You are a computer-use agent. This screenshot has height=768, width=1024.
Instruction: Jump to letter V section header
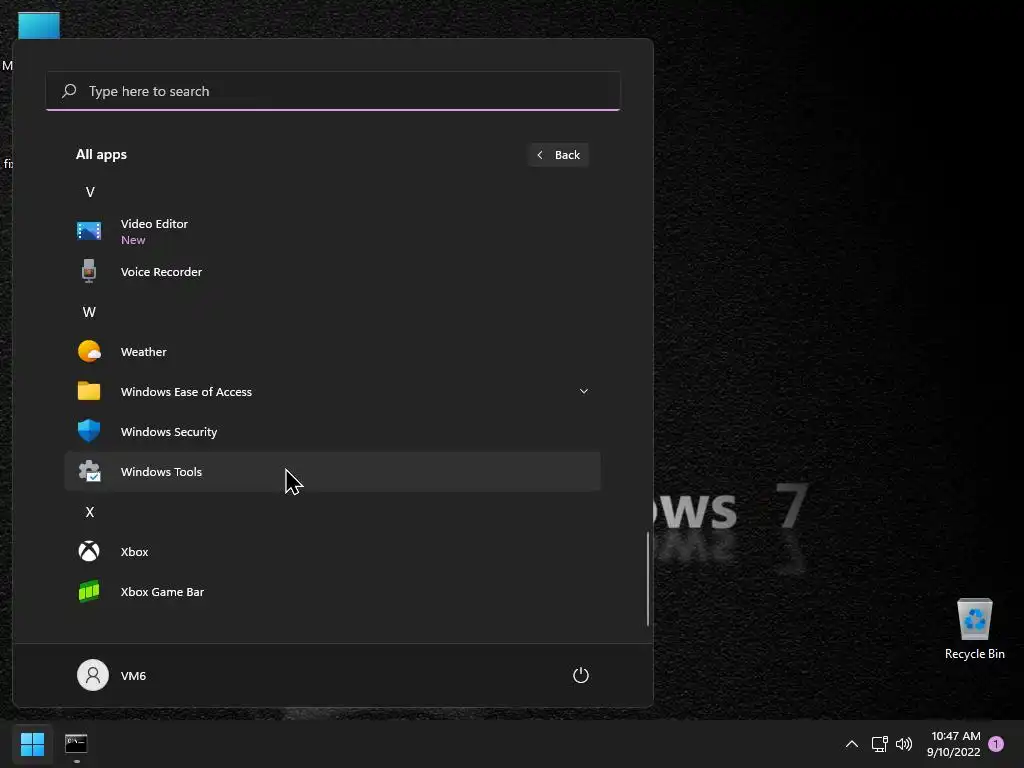tap(90, 192)
